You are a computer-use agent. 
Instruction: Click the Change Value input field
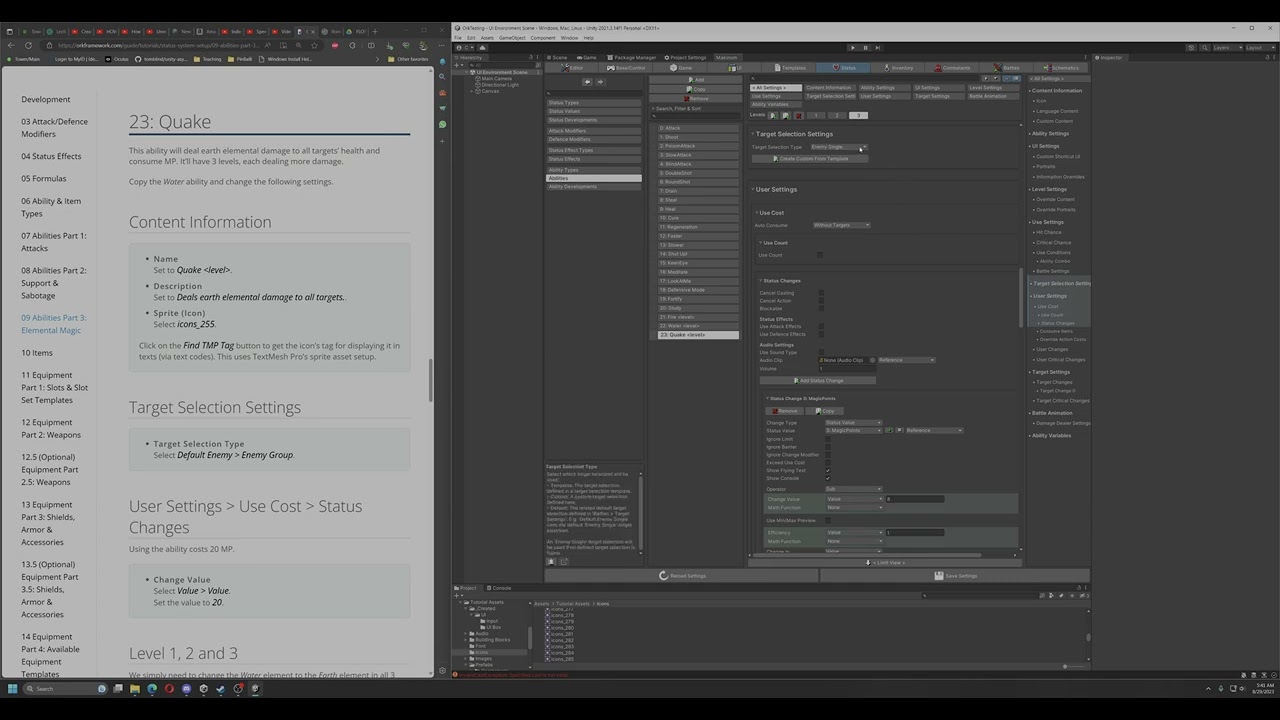point(914,499)
